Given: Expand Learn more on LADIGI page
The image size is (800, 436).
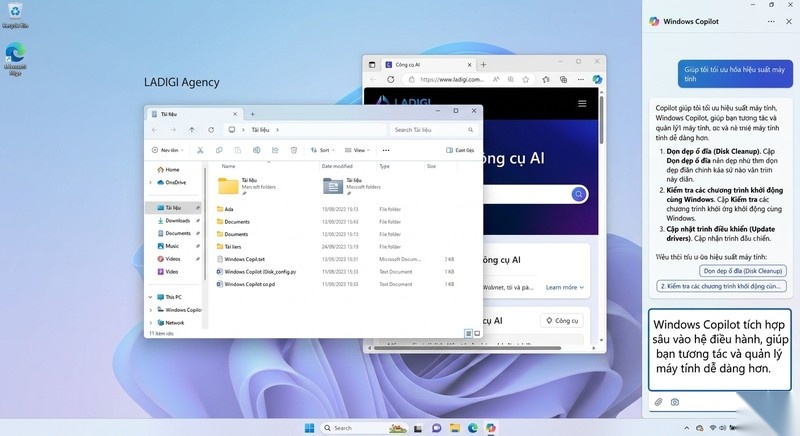Looking at the screenshot, I should [x=565, y=288].
